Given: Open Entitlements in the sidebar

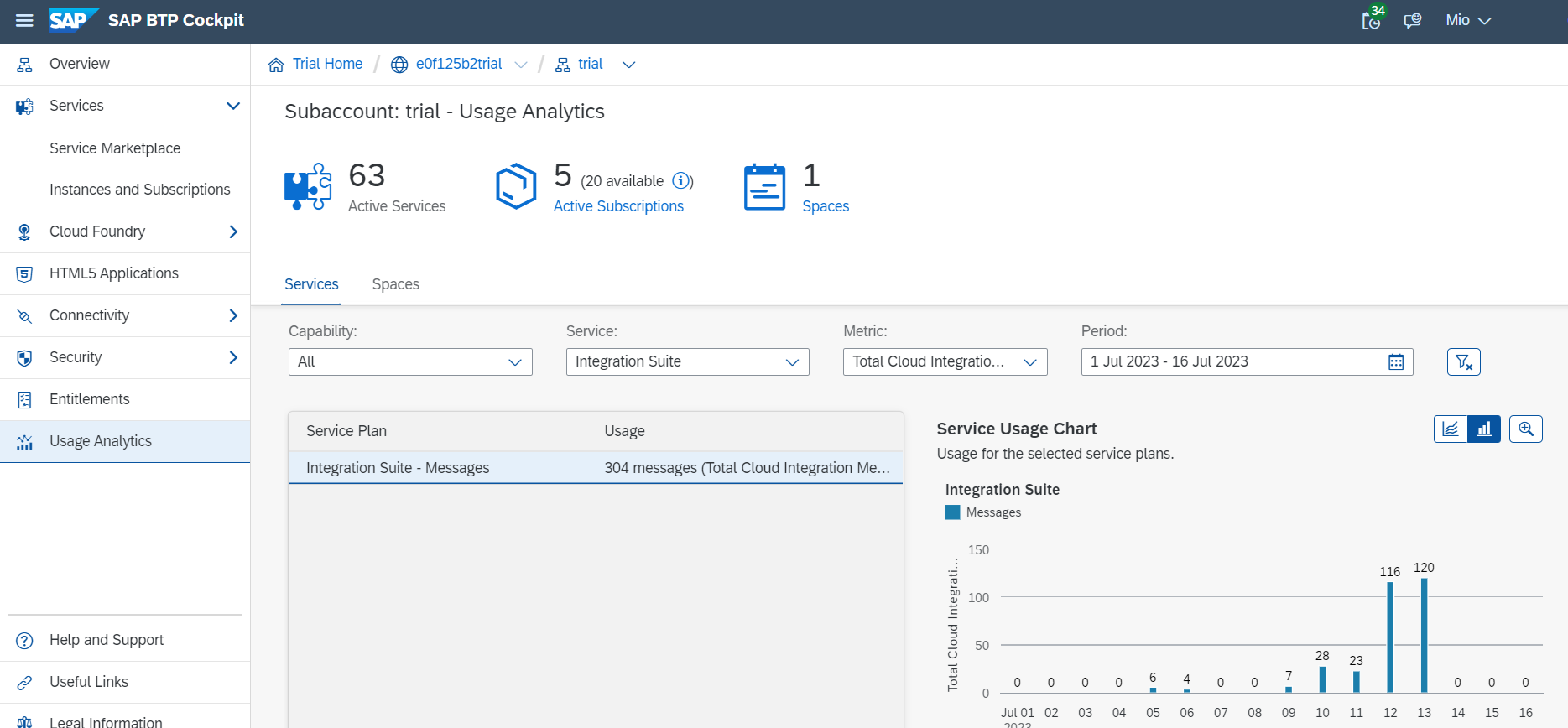Looking at the screenshot, I should [x=90, y=399].
